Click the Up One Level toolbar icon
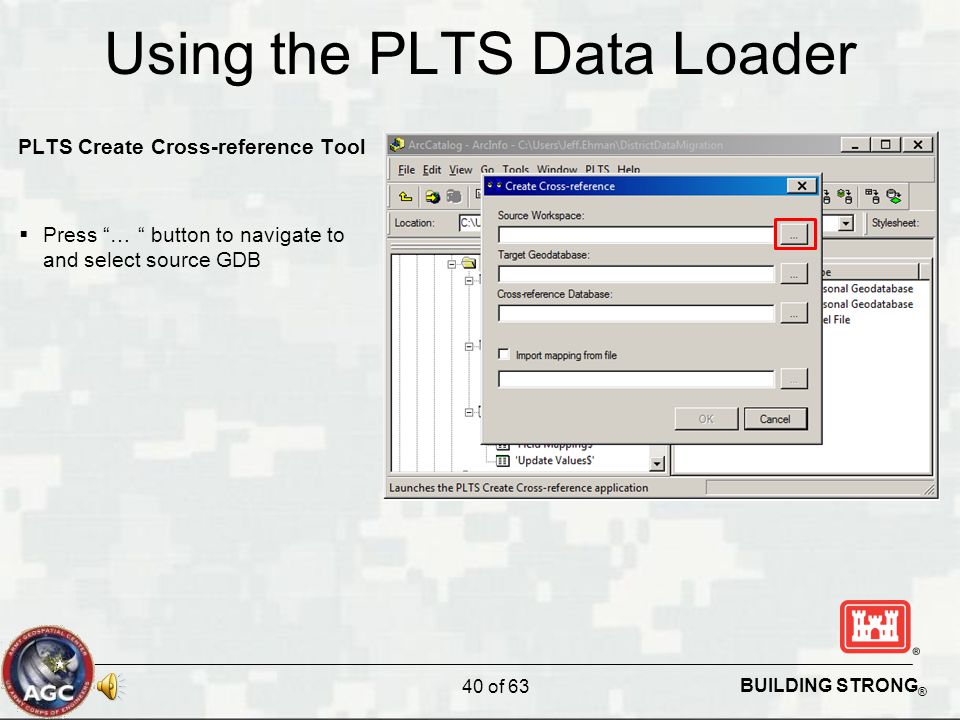960x720 pixels. (x=405, y=197)
